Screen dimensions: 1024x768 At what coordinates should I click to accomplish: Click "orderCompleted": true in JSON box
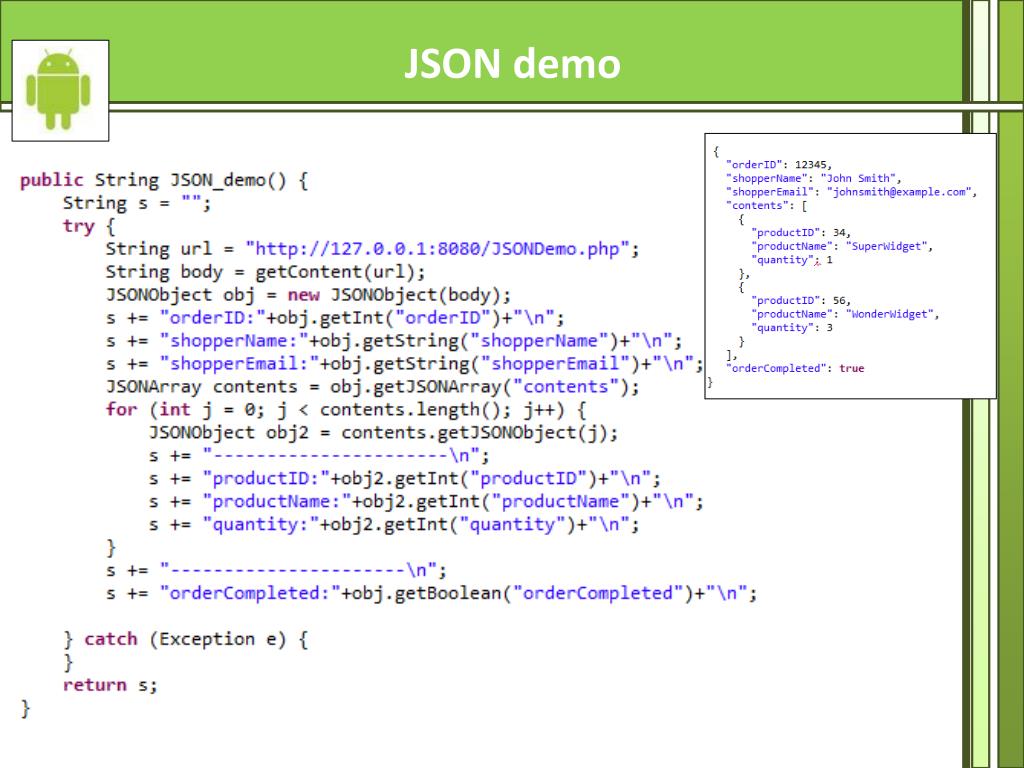(795, 368)
